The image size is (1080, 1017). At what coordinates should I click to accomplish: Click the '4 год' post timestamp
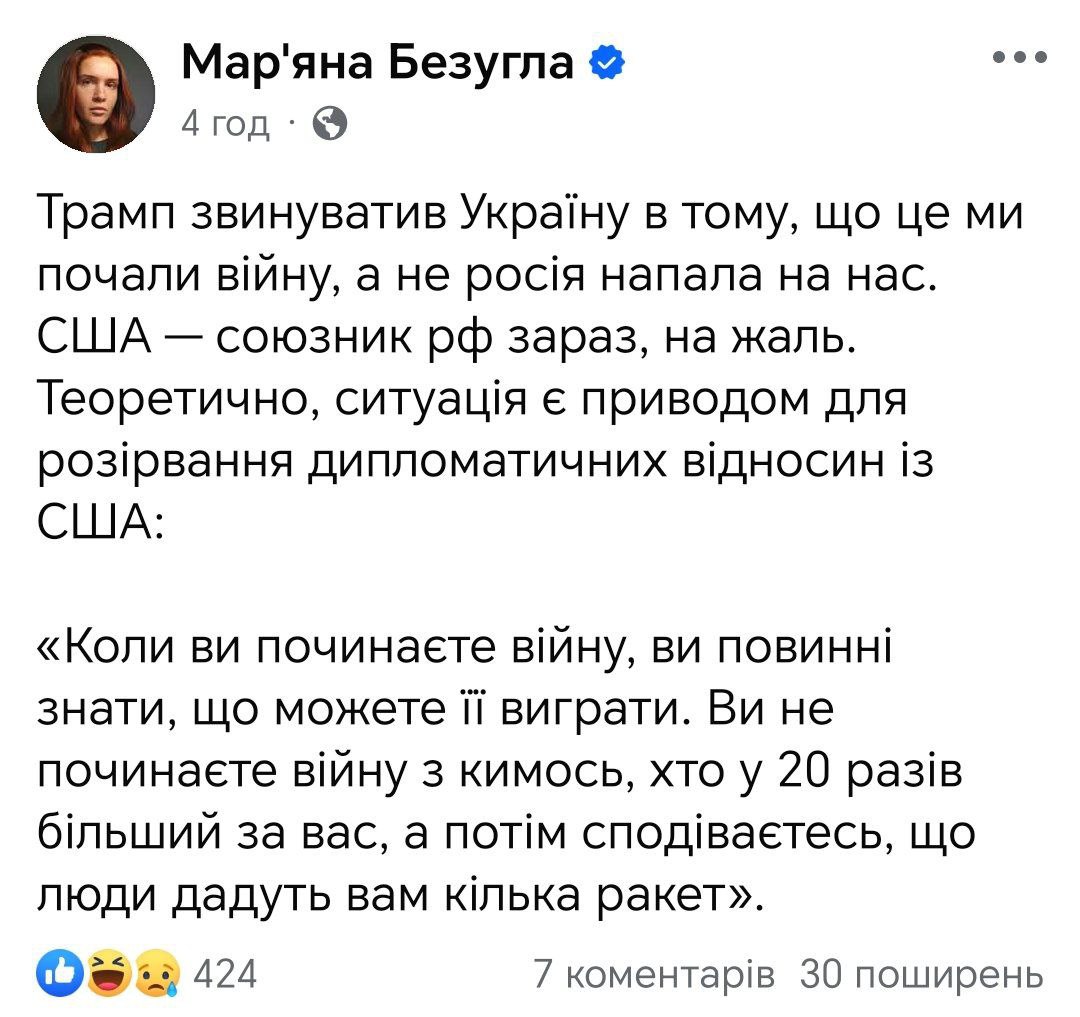click(226, 124)
